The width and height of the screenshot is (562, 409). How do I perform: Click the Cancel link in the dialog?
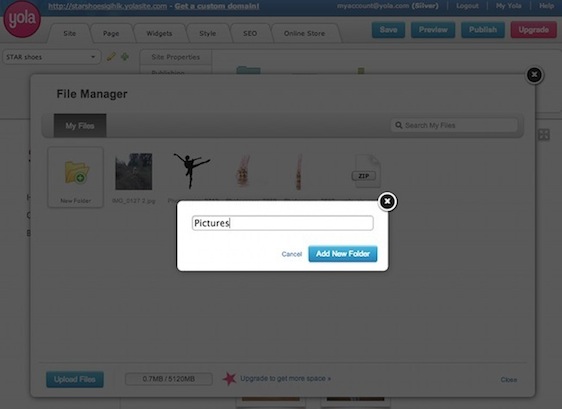pyautogui.click(x=291, y=254)
